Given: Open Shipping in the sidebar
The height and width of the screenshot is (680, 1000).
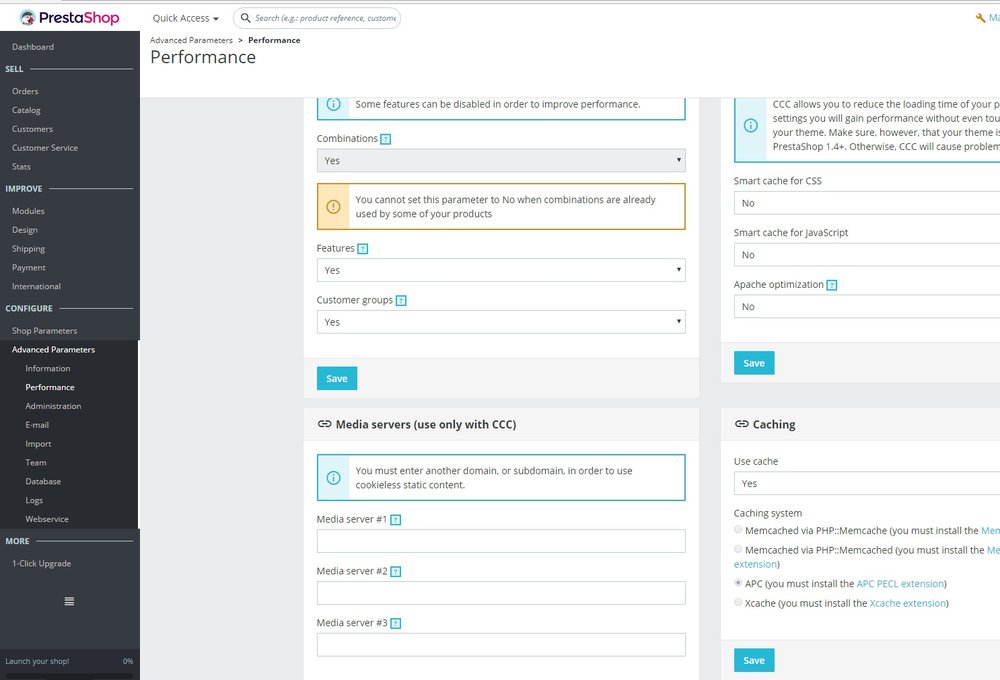Looking at the screenshot, I should pyautogui.click(x=29, y=249).
